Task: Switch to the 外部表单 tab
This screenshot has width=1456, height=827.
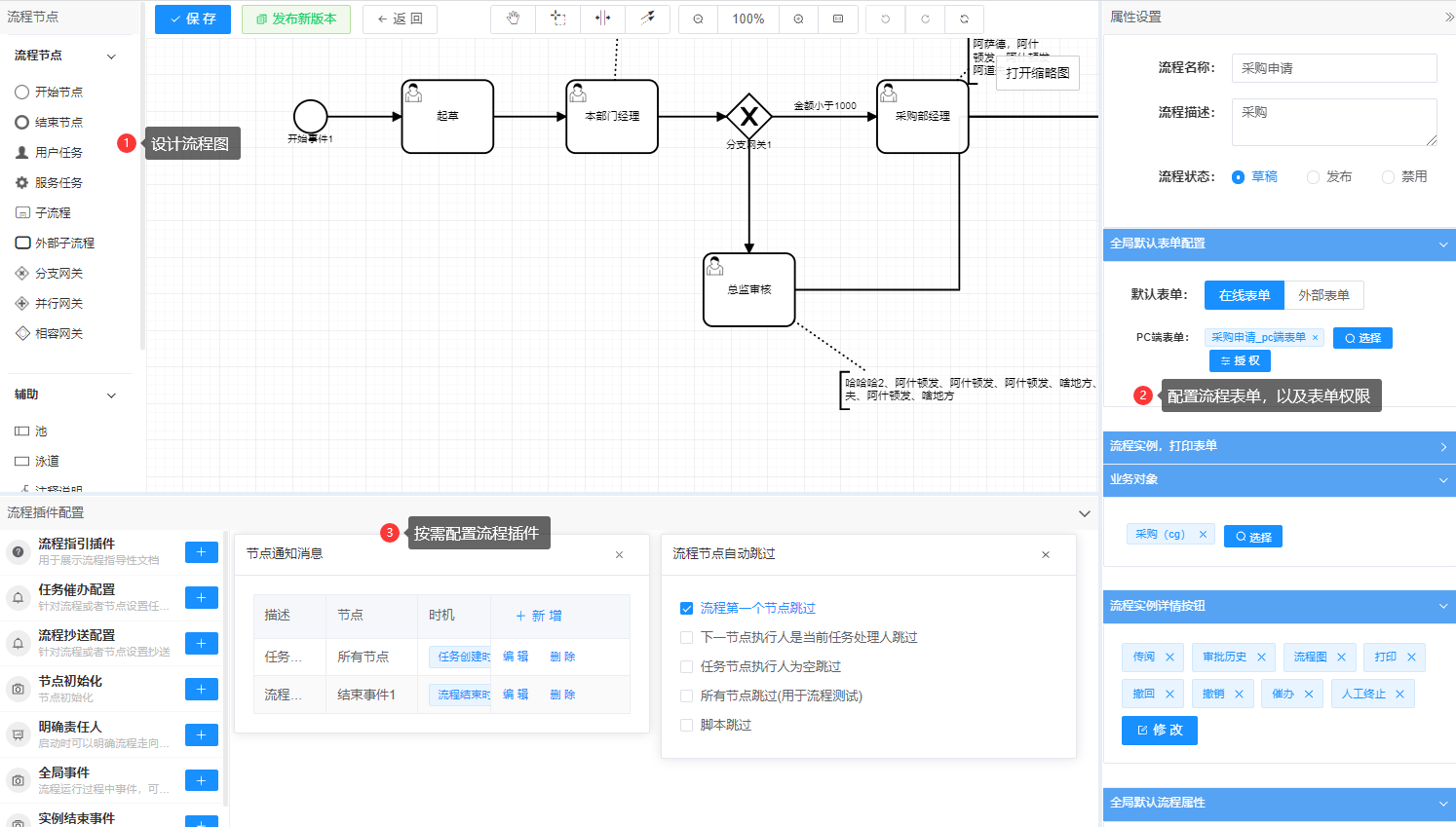Action: 1323,295
